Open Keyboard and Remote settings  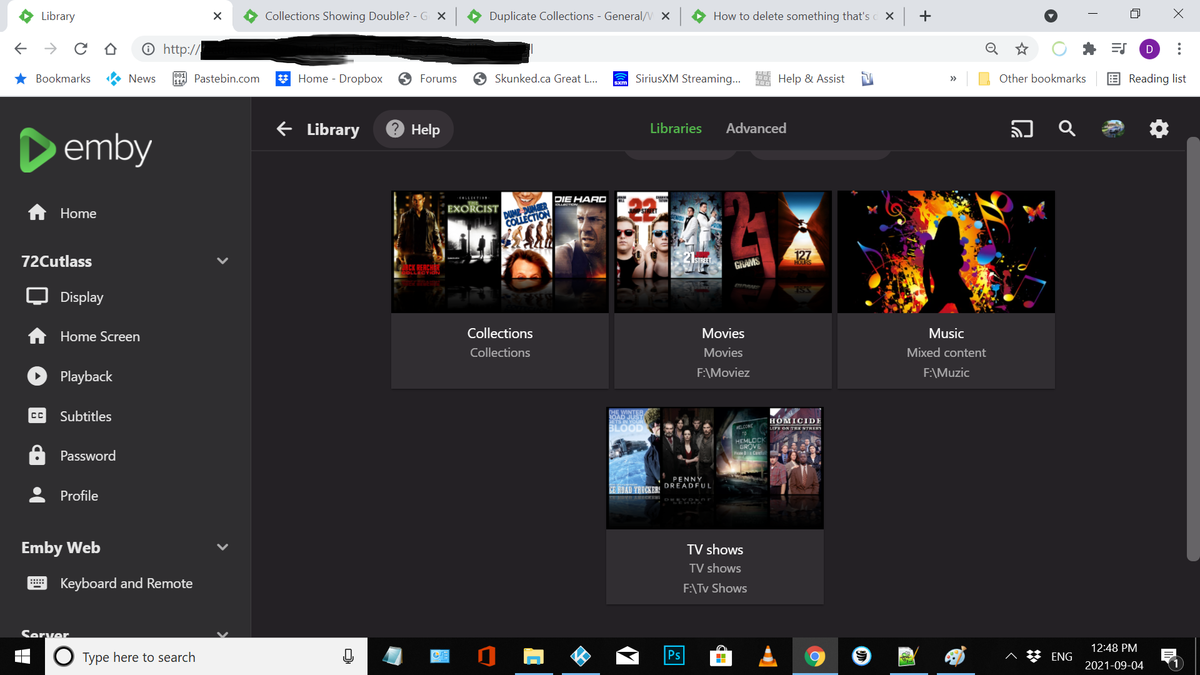(110, 583)
